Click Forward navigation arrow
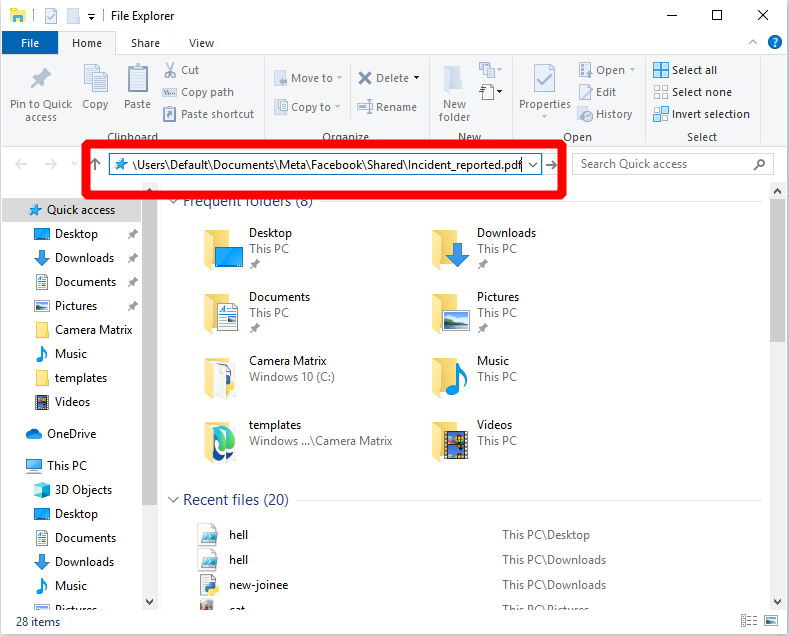 point(50,164)
